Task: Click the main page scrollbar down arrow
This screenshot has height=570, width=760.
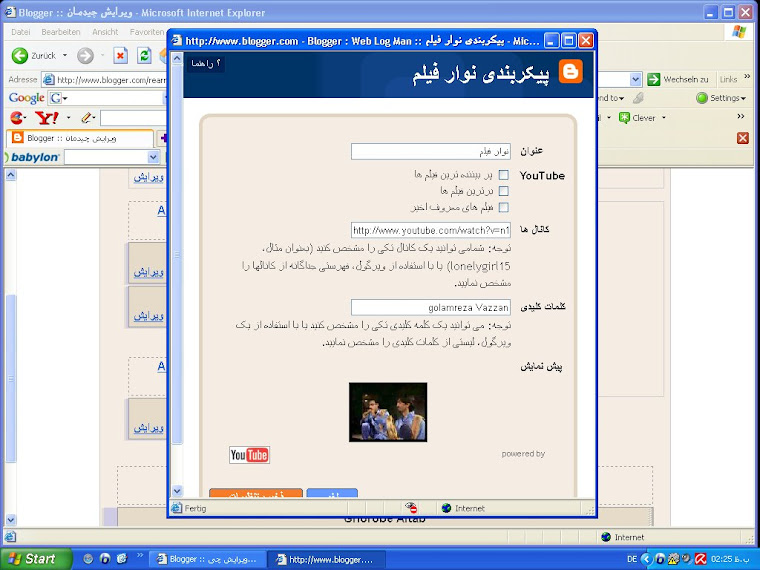Action: pos(11,520)
